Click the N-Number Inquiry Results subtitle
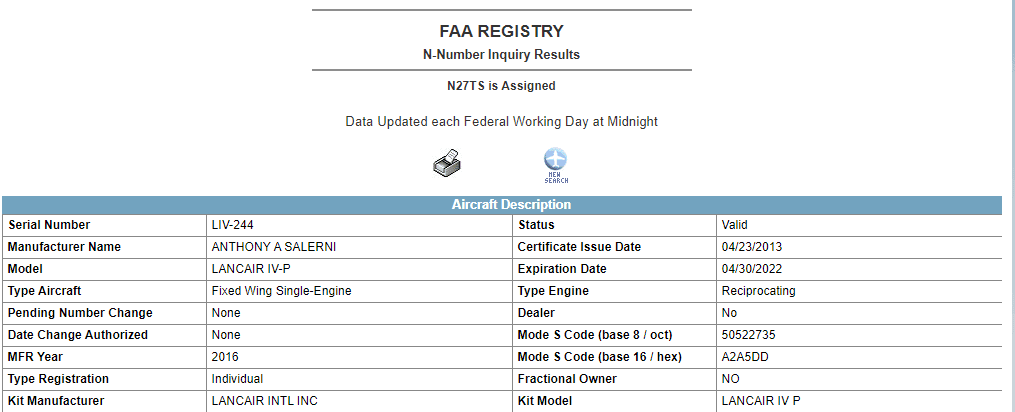Image resolution: width=1015 pixels, height=412 pixels. [502, 55]
